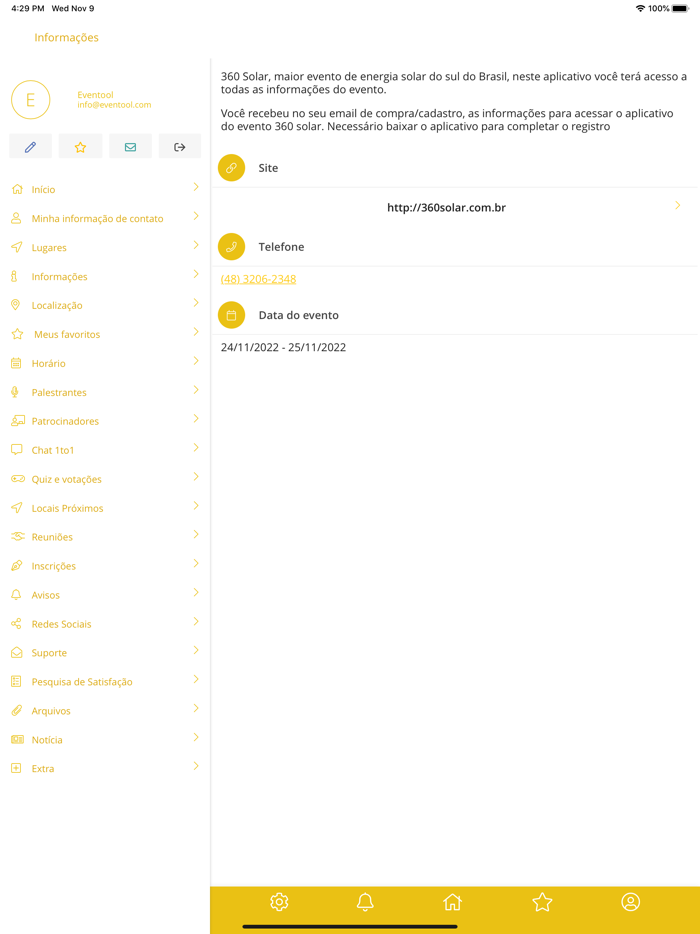Select Quiz e votações from sidebar

pos(66,480)
